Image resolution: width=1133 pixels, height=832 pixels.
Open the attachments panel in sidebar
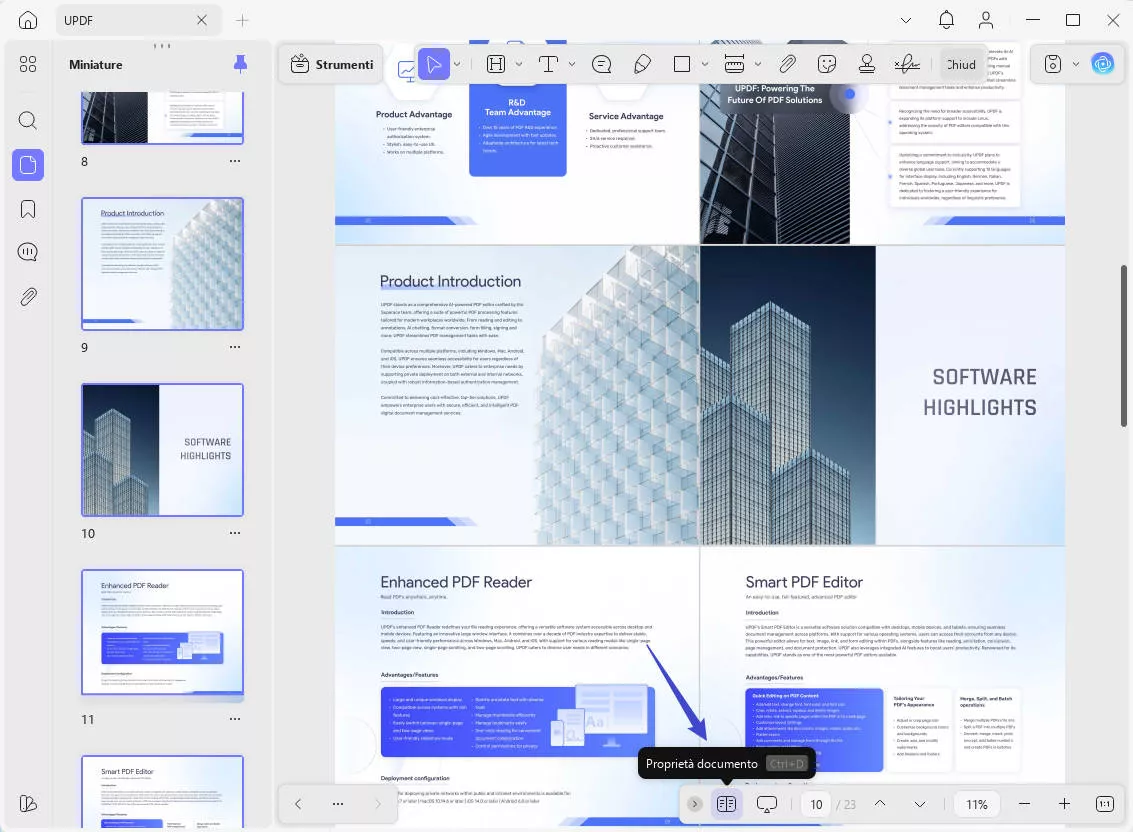(27, 296)
